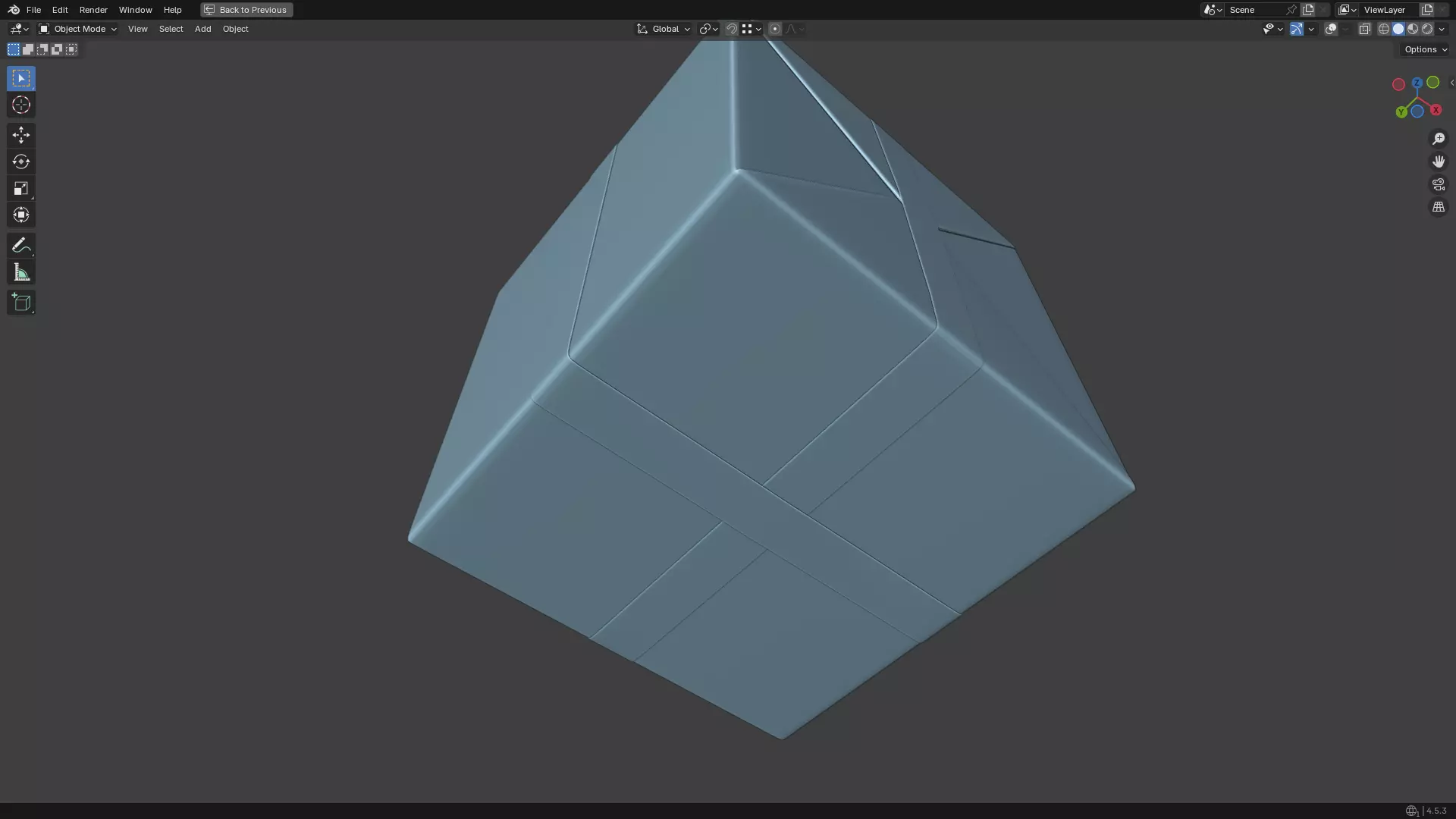Image resolution: width=1456 pixels, height=819 pixels.
Task: Open the Render menu
Action: [93, 10]
